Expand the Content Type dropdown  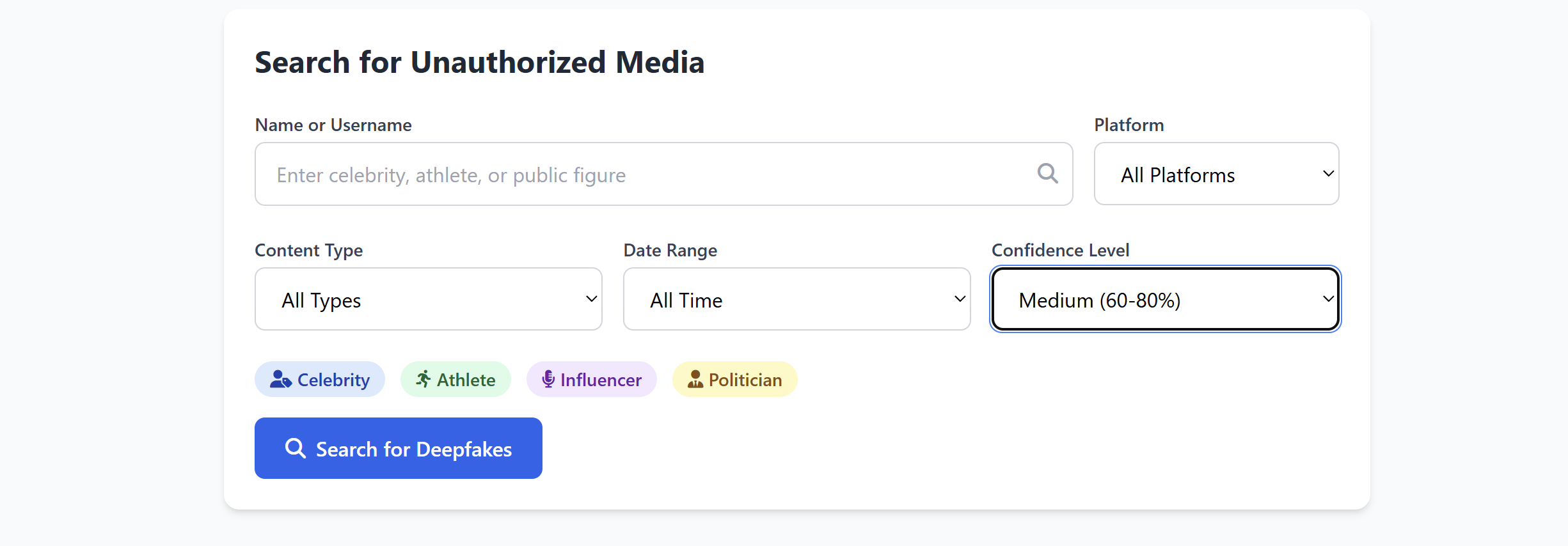428,299
